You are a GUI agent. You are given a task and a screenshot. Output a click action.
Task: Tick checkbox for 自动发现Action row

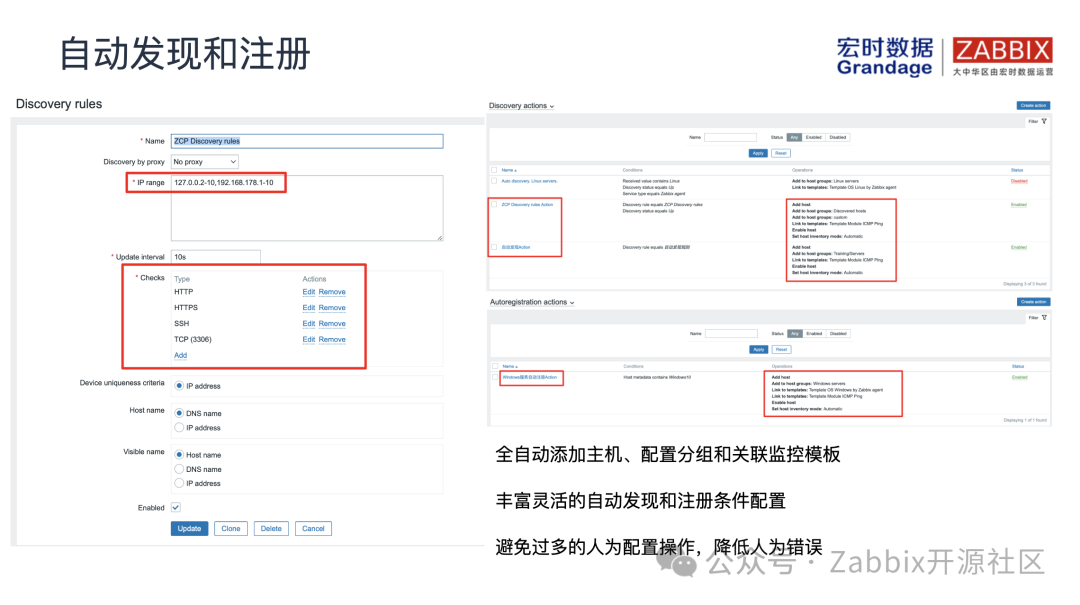click(x=494, y=247)
